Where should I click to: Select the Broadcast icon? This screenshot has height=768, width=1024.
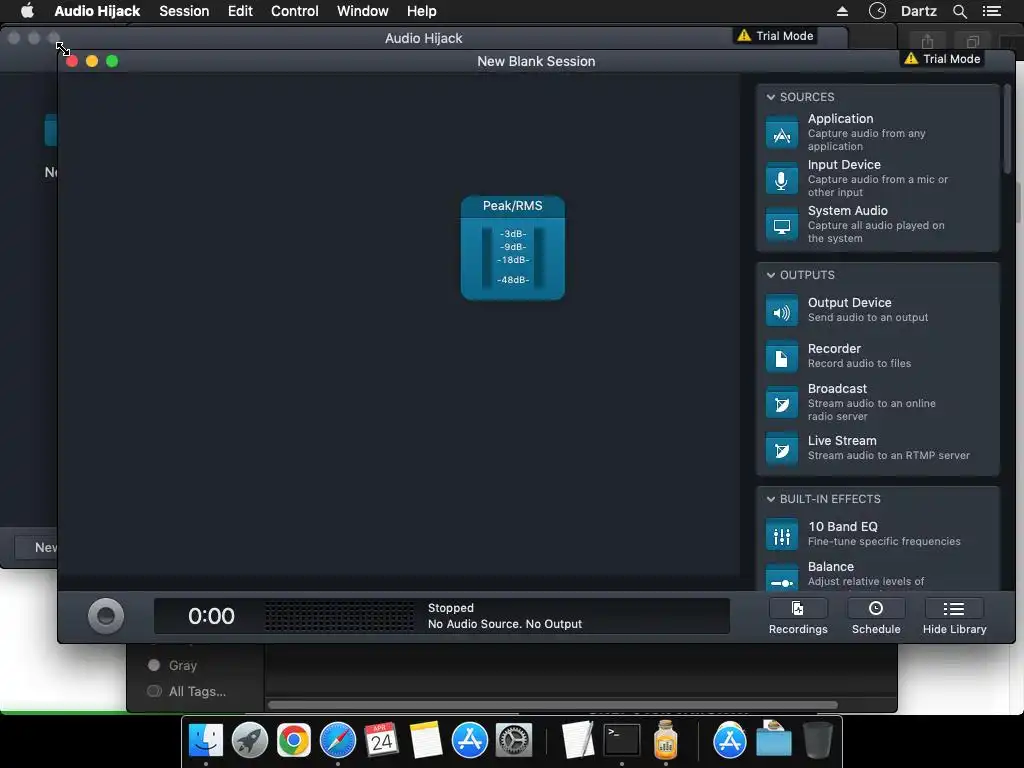coord(781,403)
